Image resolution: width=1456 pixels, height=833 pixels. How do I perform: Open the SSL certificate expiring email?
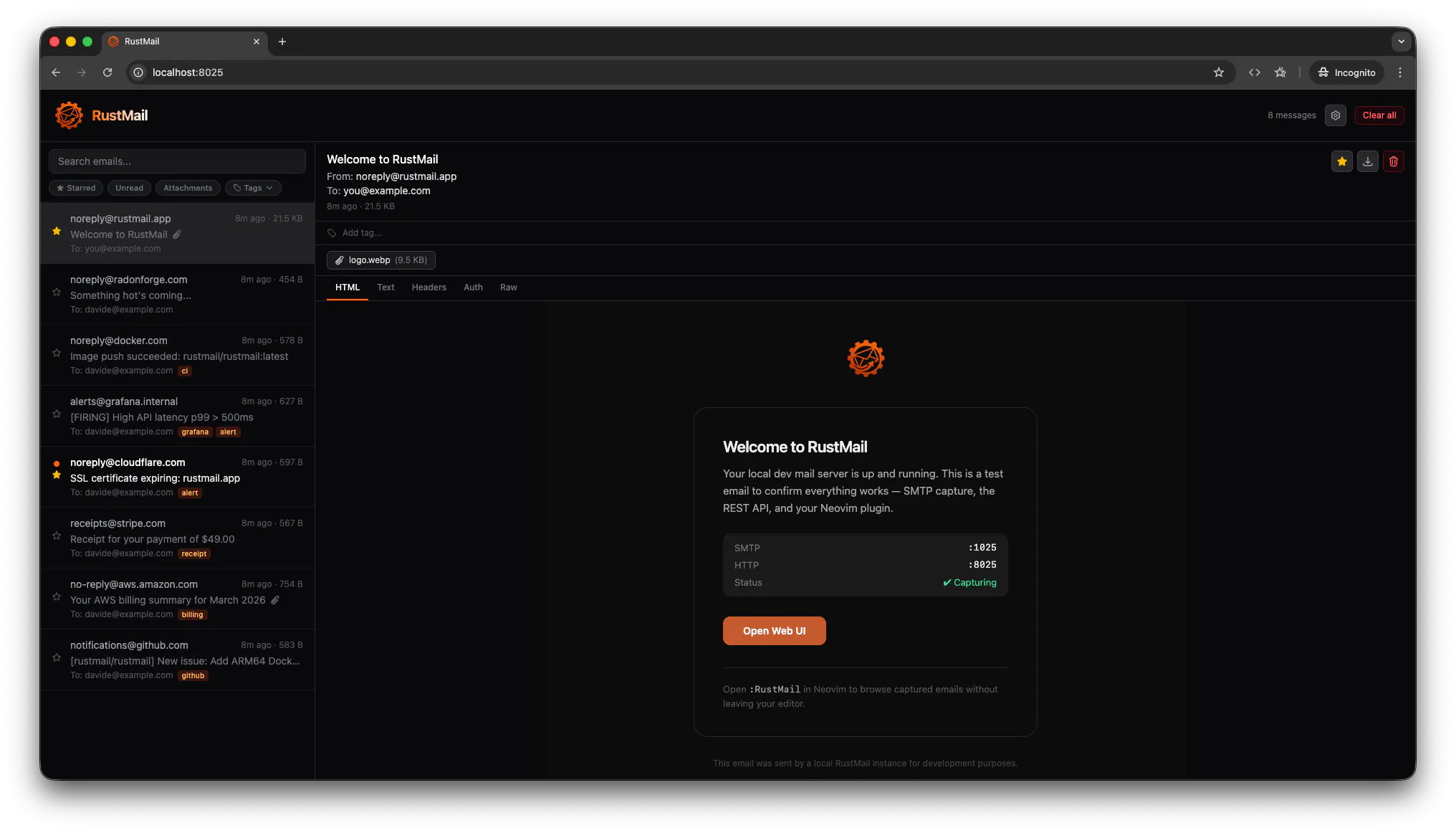pyautogui.click(x=178, y=477)
